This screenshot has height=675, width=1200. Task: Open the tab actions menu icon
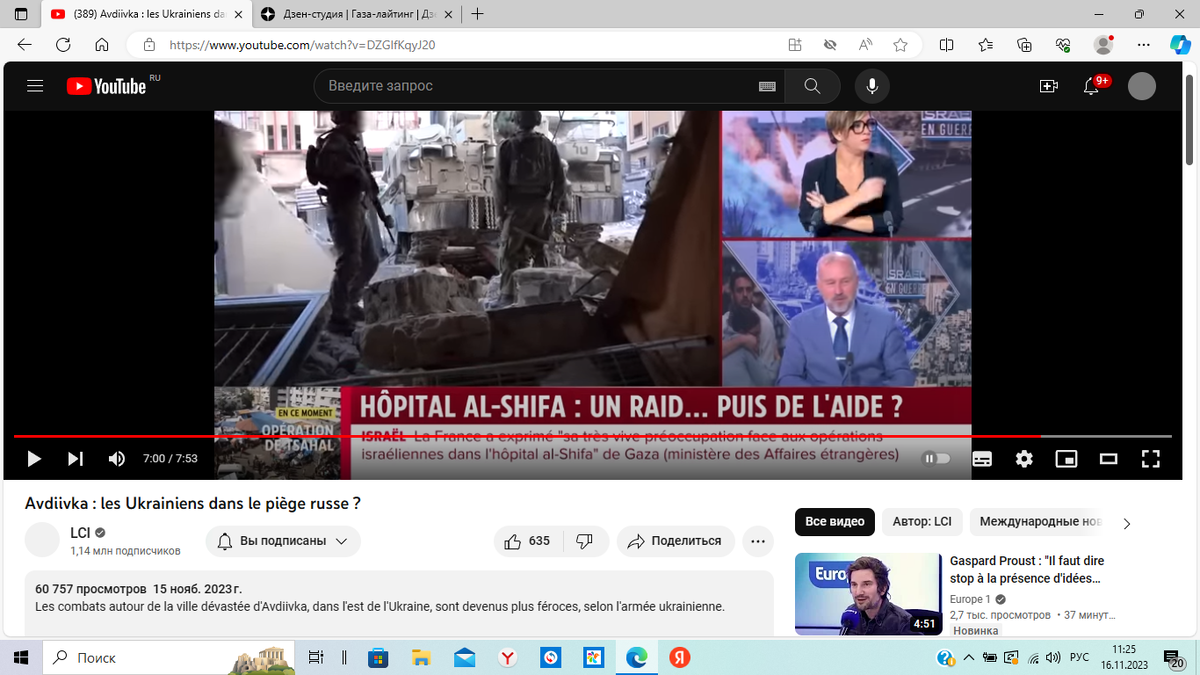pyautogui.click(x=21, y=14)
